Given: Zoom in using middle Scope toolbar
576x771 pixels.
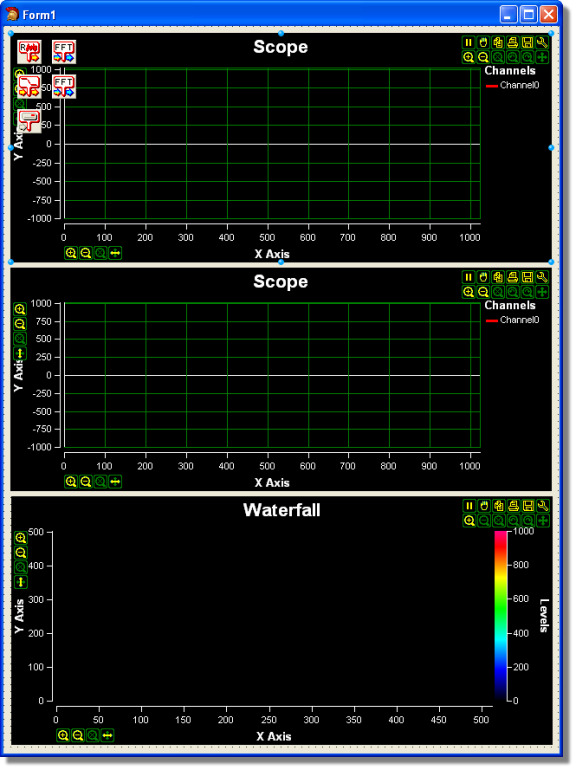Looking at the screenshot, I should coord(469,292).
